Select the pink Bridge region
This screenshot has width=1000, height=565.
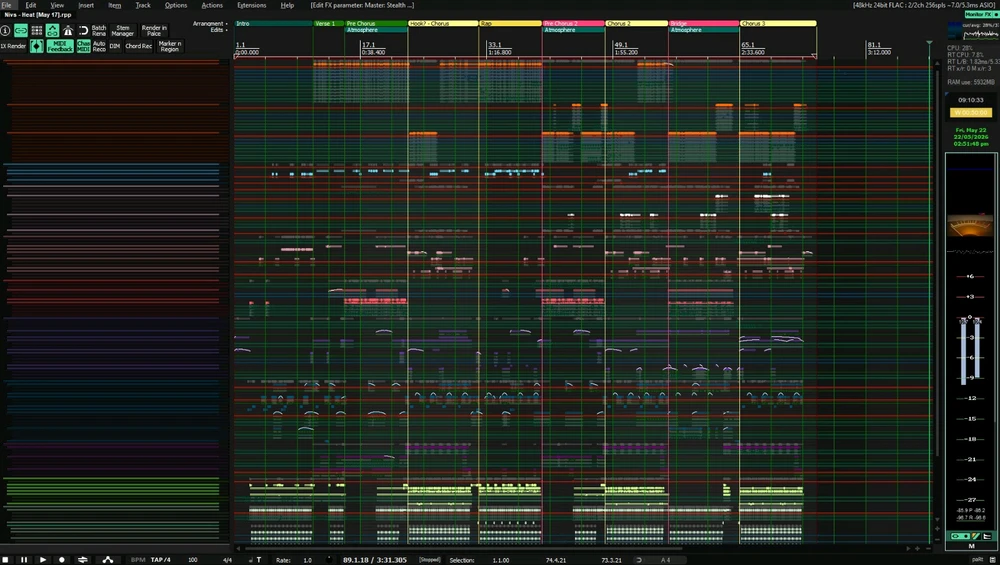point(703,24)
